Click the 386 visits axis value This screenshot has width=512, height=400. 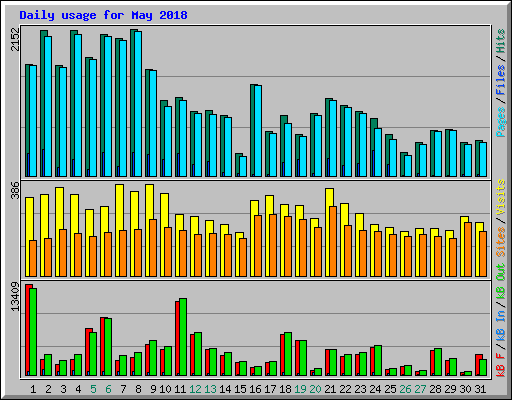[15, 190]
